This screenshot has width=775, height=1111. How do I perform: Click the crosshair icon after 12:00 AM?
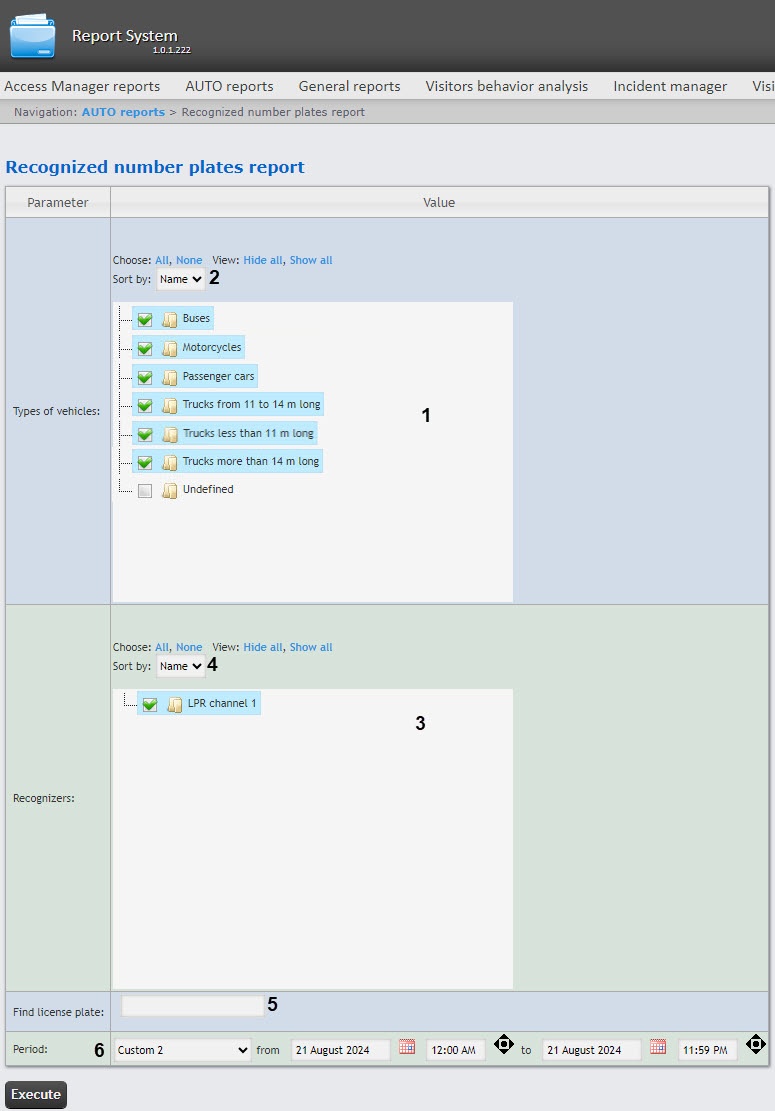503,1045
